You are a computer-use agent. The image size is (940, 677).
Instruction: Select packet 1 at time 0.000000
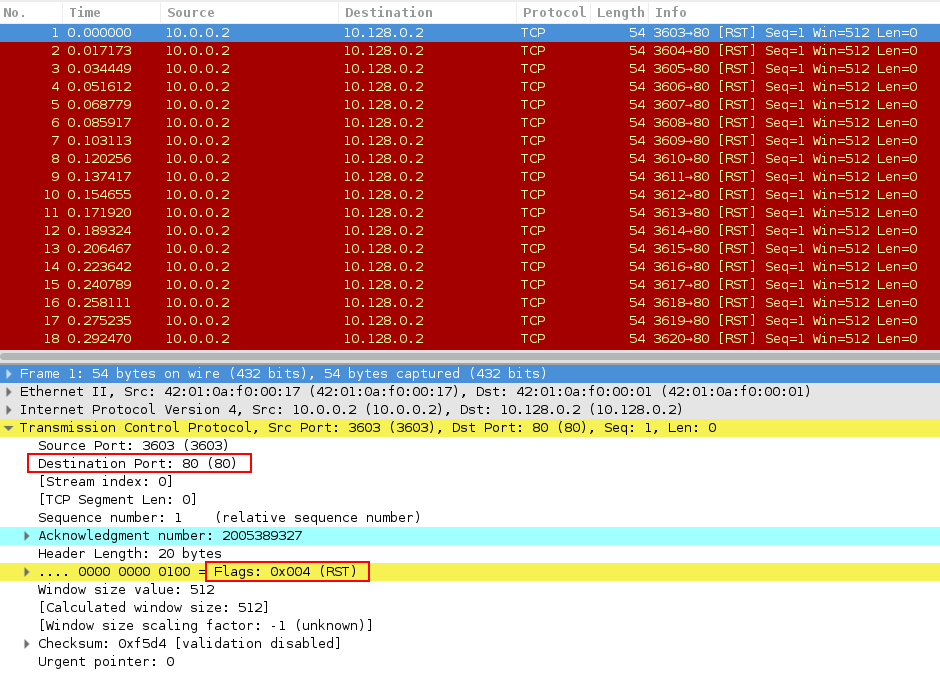pos(470,32)
